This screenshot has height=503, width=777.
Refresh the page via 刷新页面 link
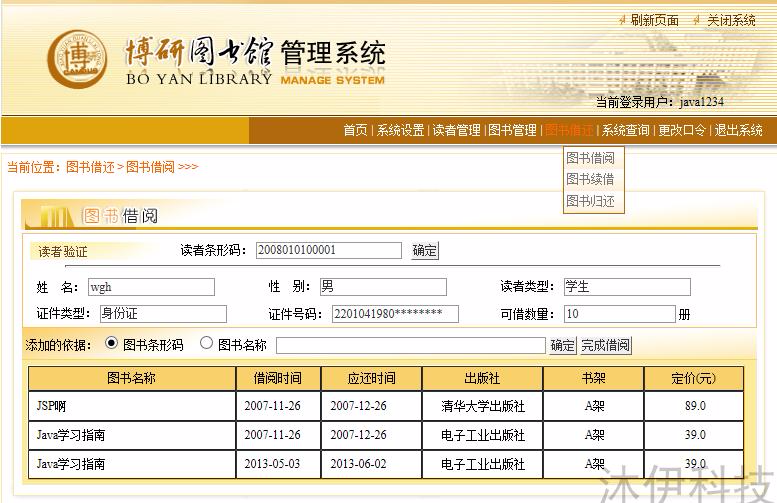(655, 20)
